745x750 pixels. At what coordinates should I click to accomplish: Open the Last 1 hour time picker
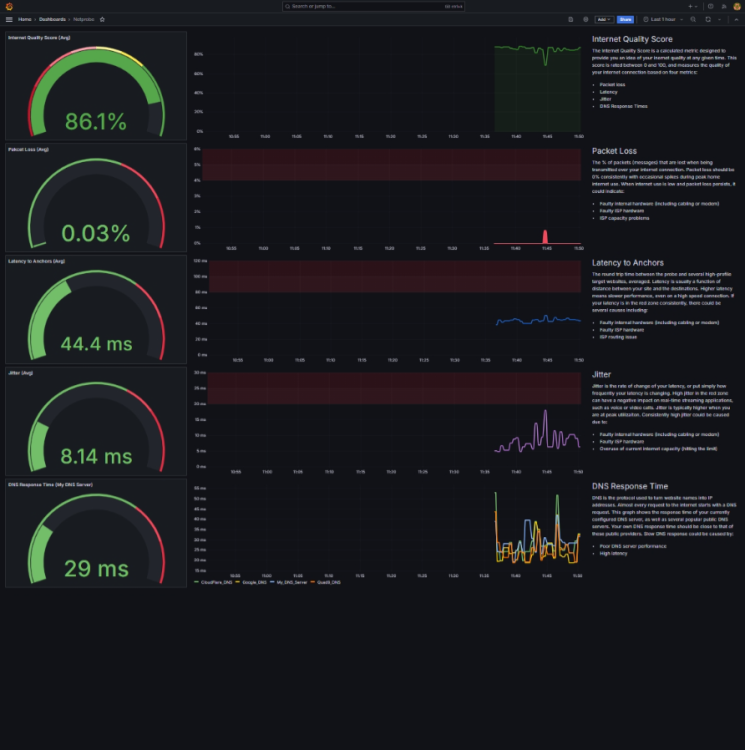click(x=663, y=19)
